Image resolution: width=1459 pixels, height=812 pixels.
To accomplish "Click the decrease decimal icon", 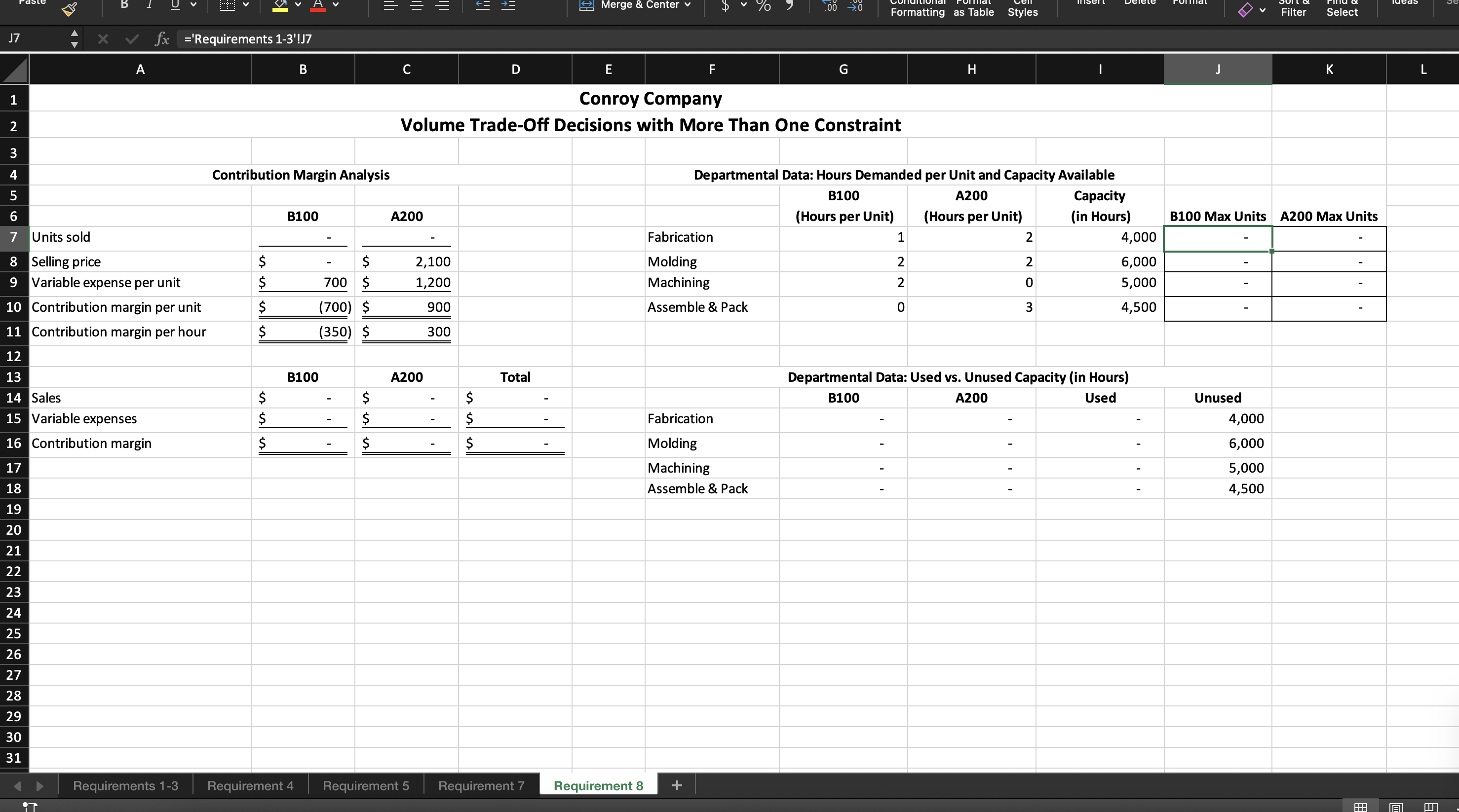I will [x=855, y=5].
